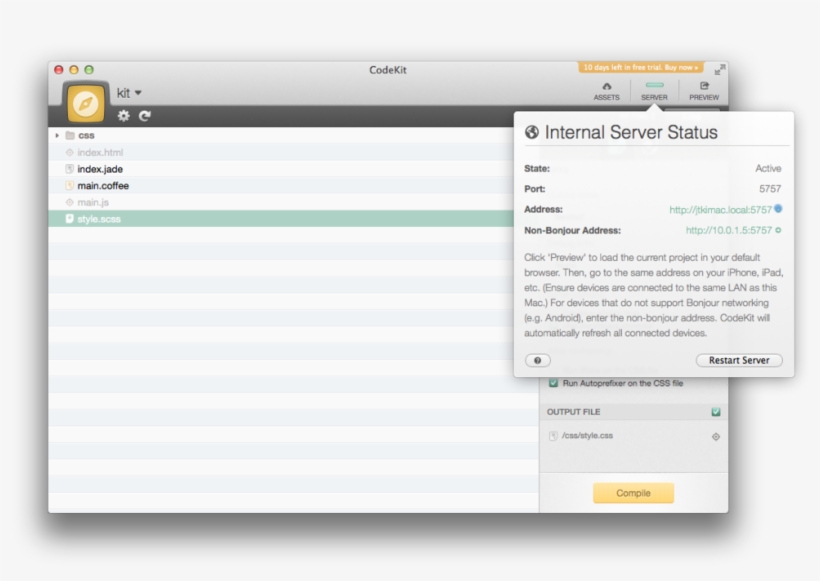Image resolution: width=820 pixels, height=581 pixels.
Task: Open project settings gear icon
Action: pos(123,116)
